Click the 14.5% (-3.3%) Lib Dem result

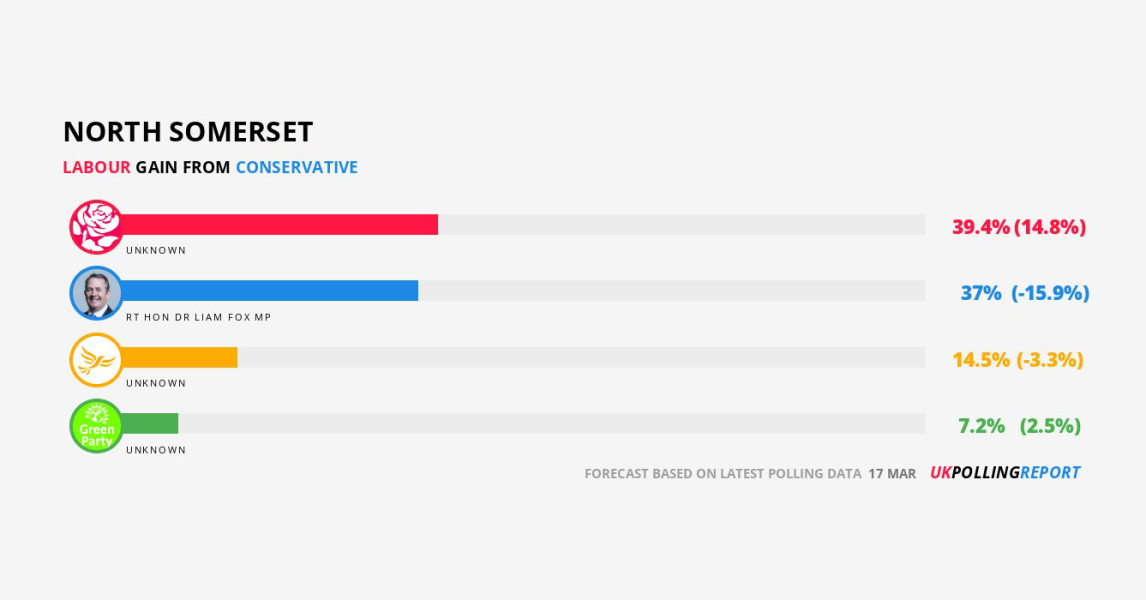[1017, 360]
